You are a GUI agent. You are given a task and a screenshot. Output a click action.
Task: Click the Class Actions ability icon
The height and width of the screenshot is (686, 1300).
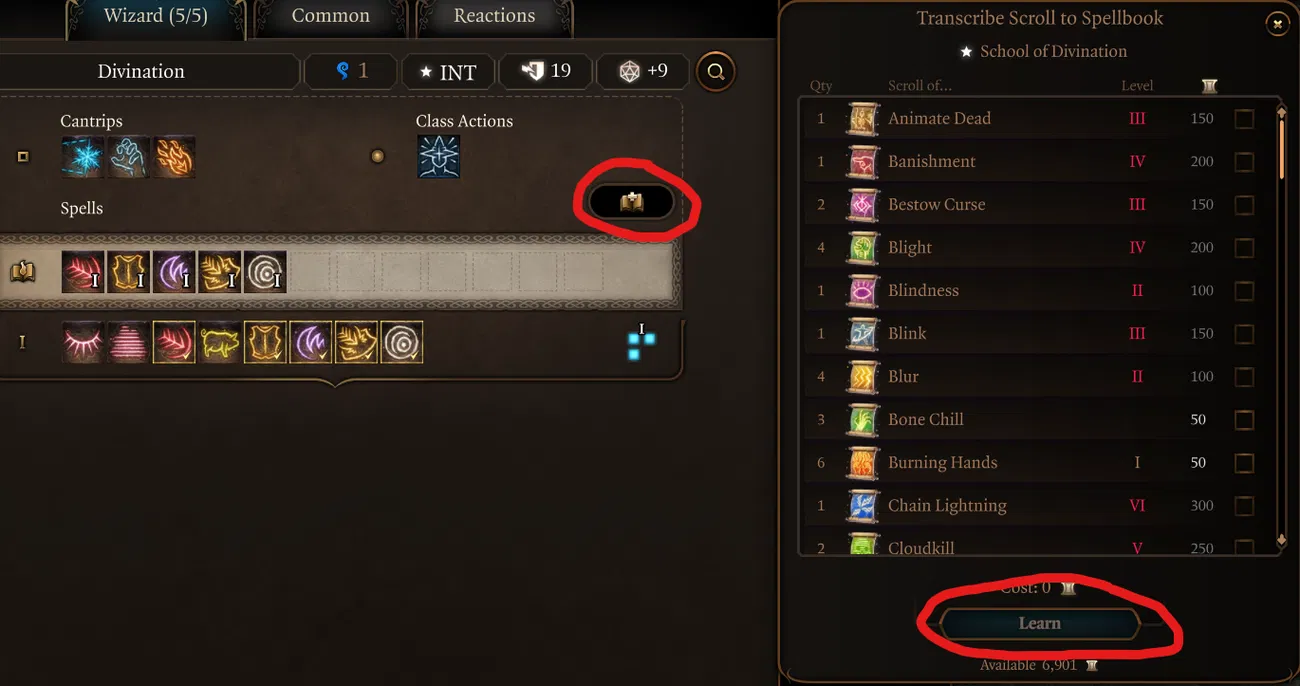pos(438,157)
